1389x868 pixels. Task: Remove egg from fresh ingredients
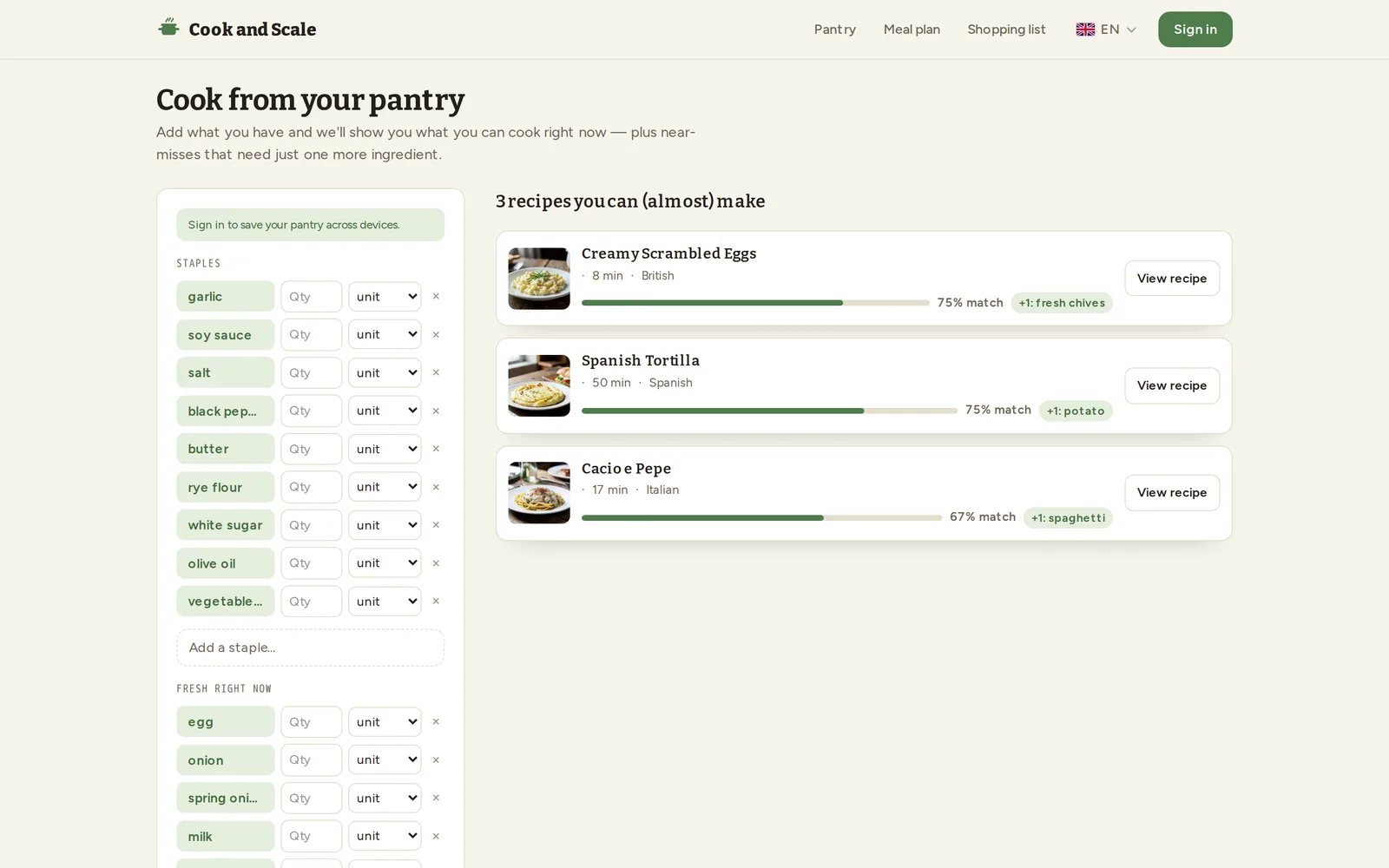436,722
